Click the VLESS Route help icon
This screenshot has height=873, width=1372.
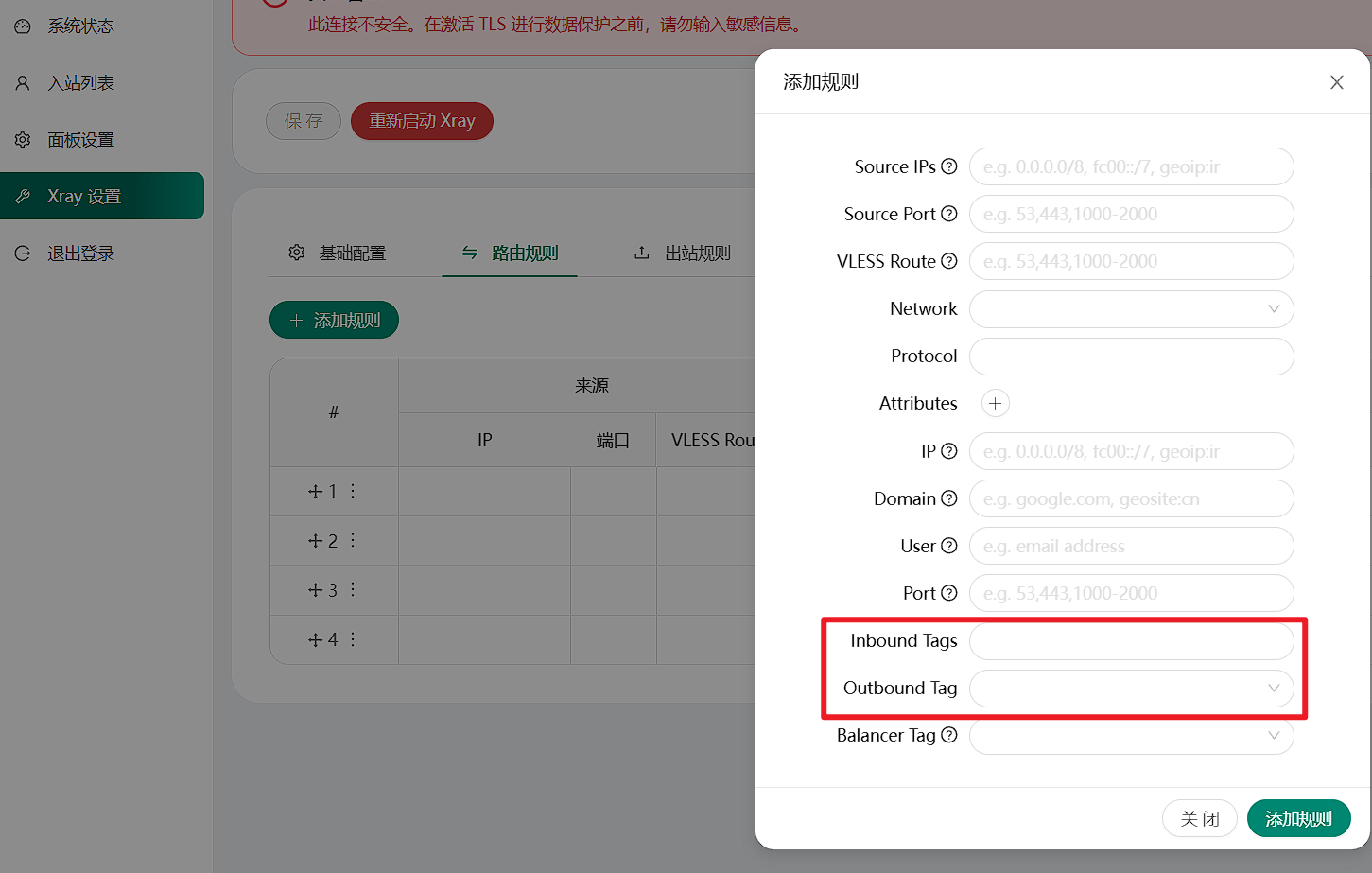point(949,261)
